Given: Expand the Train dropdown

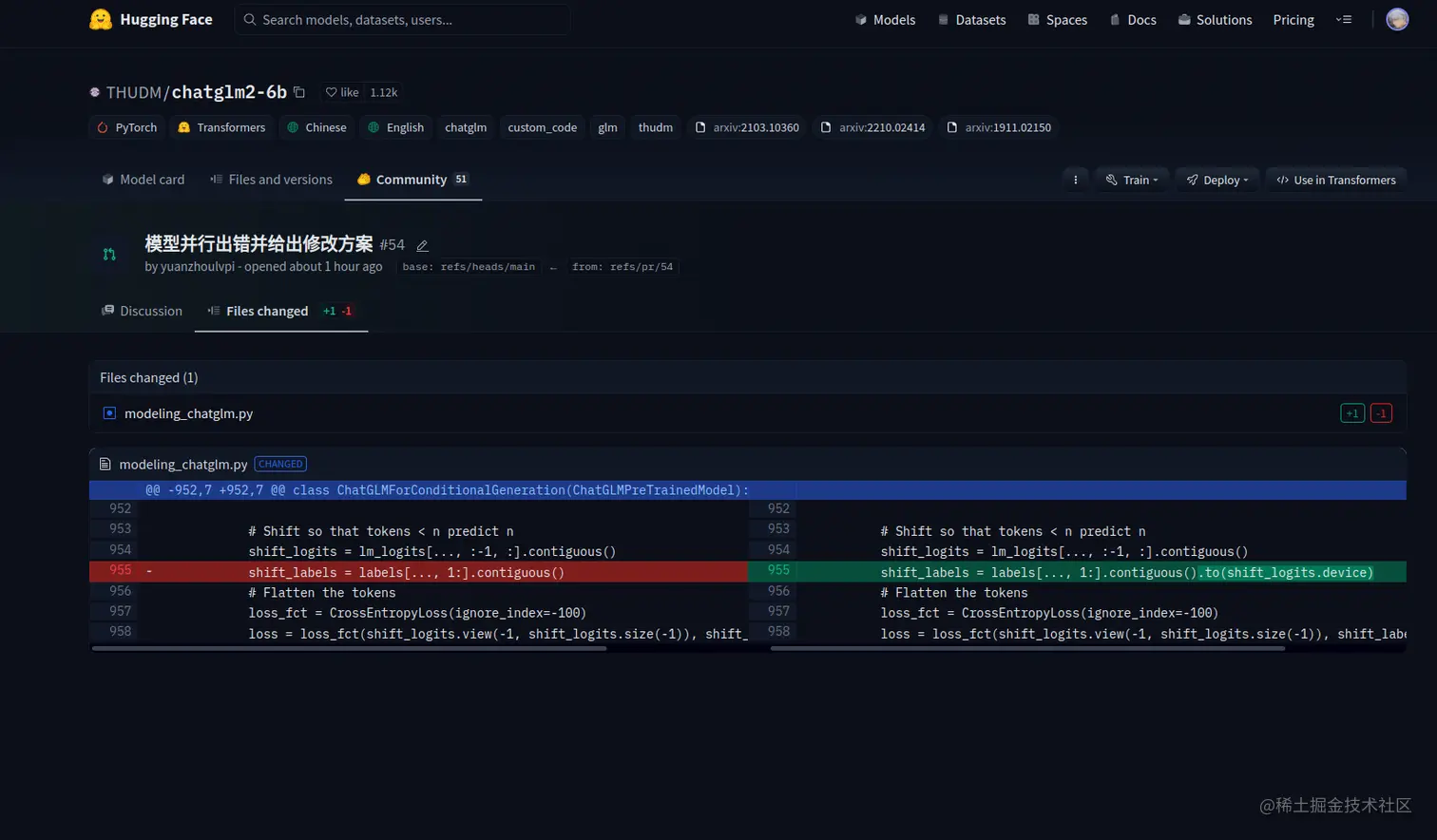Looking at the screenshot, I should [1132, 180].
